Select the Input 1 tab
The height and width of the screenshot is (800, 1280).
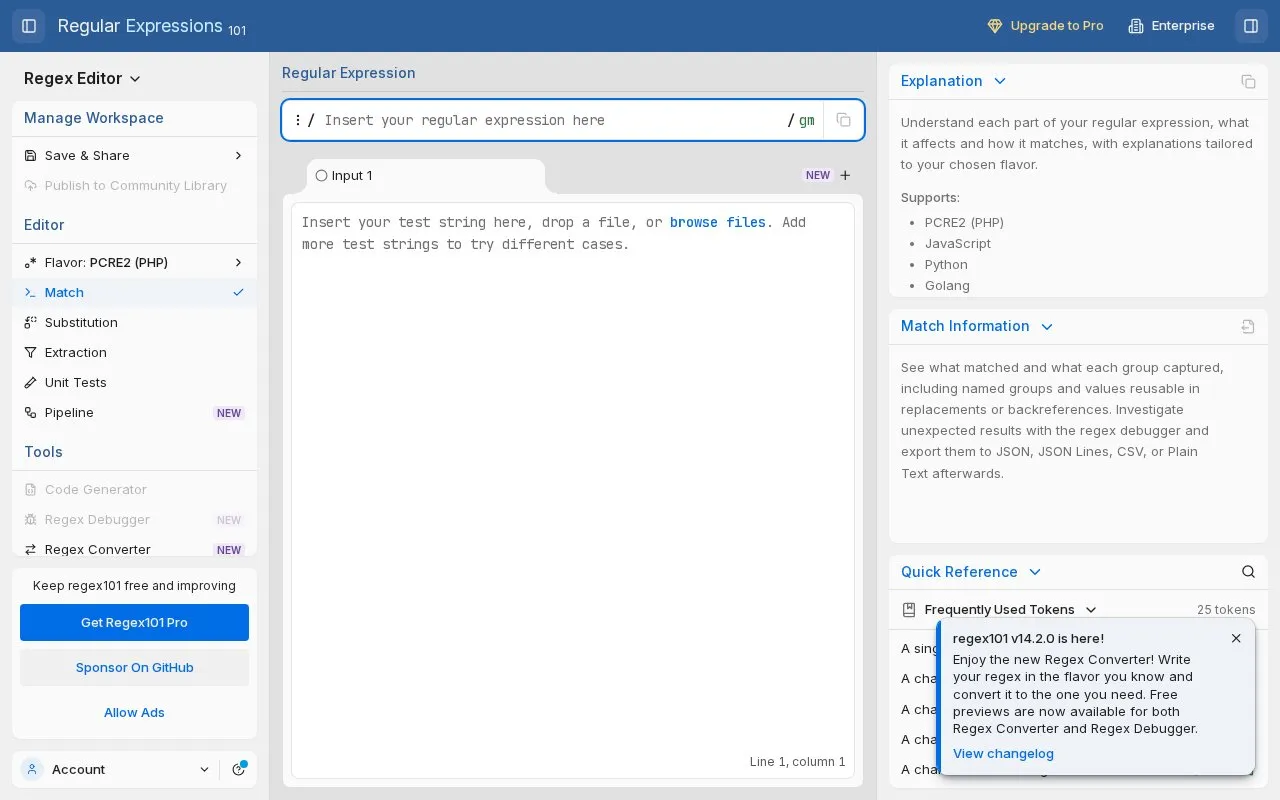[x=426, y=175]
